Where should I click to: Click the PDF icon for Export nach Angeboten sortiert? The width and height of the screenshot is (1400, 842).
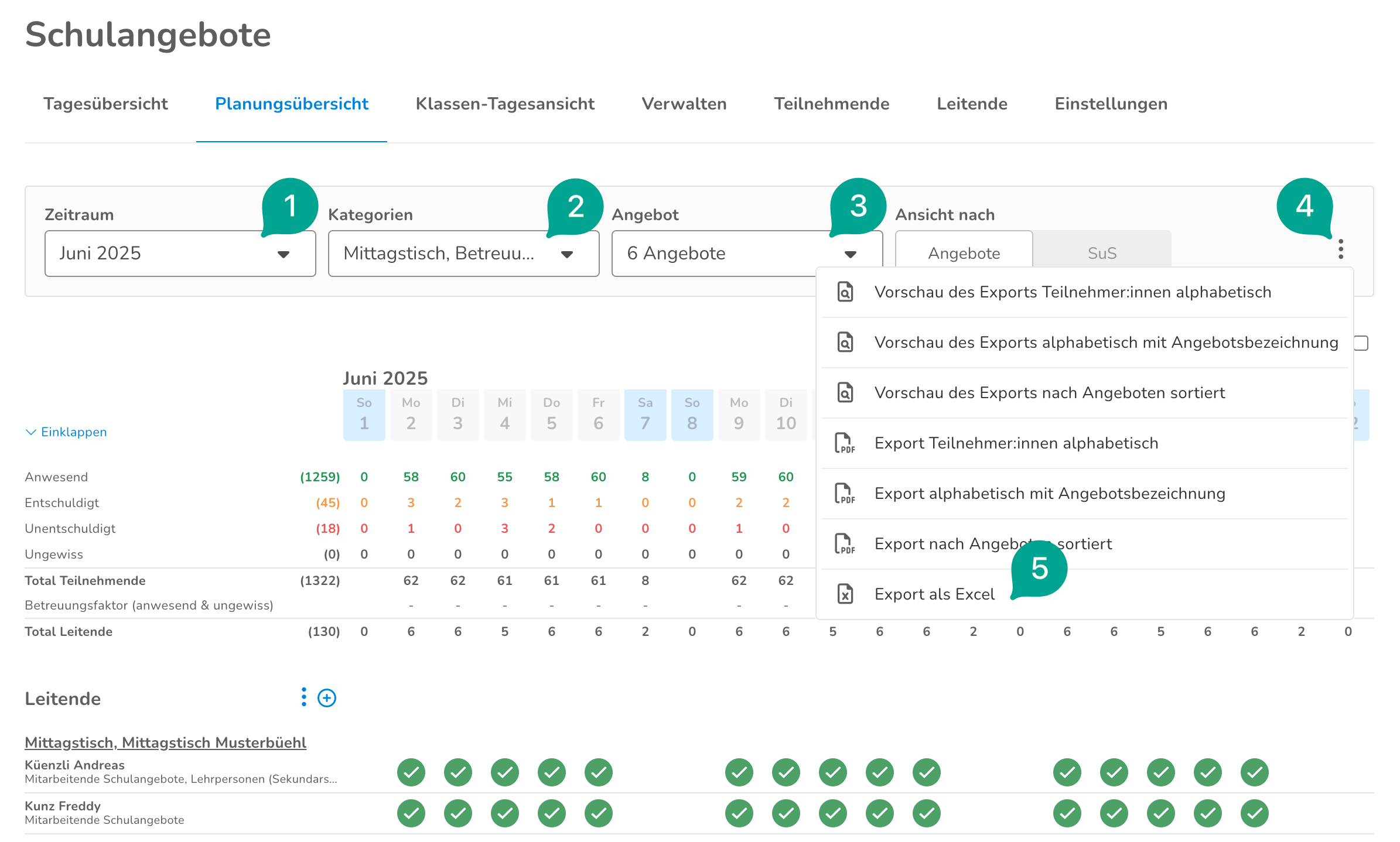[x=845, y=543]
